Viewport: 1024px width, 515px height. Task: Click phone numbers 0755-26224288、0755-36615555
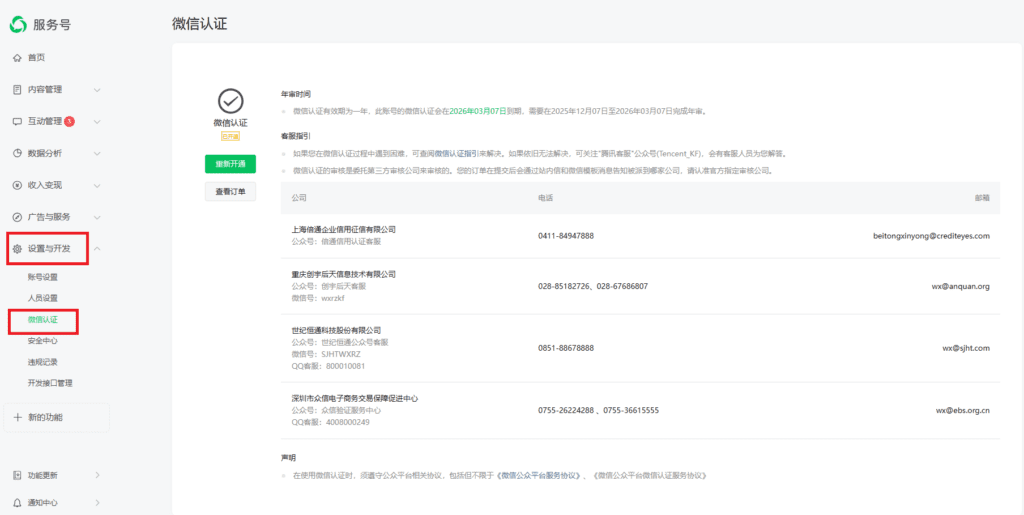point(598,411)
